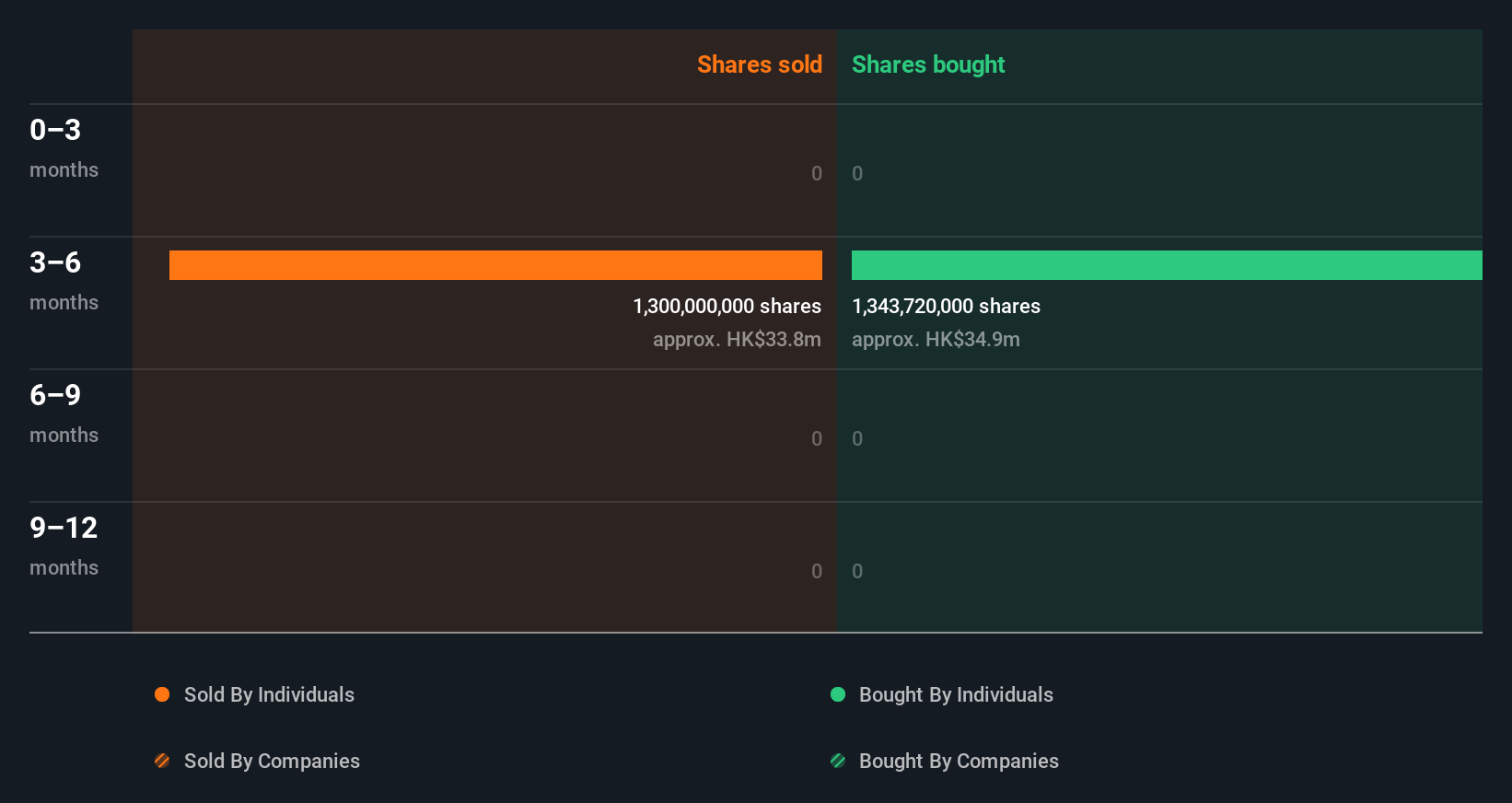Click the shares bought zero in 9–12 months row
This screenshot has width=1512, height=803.
[x=857, y=571]
